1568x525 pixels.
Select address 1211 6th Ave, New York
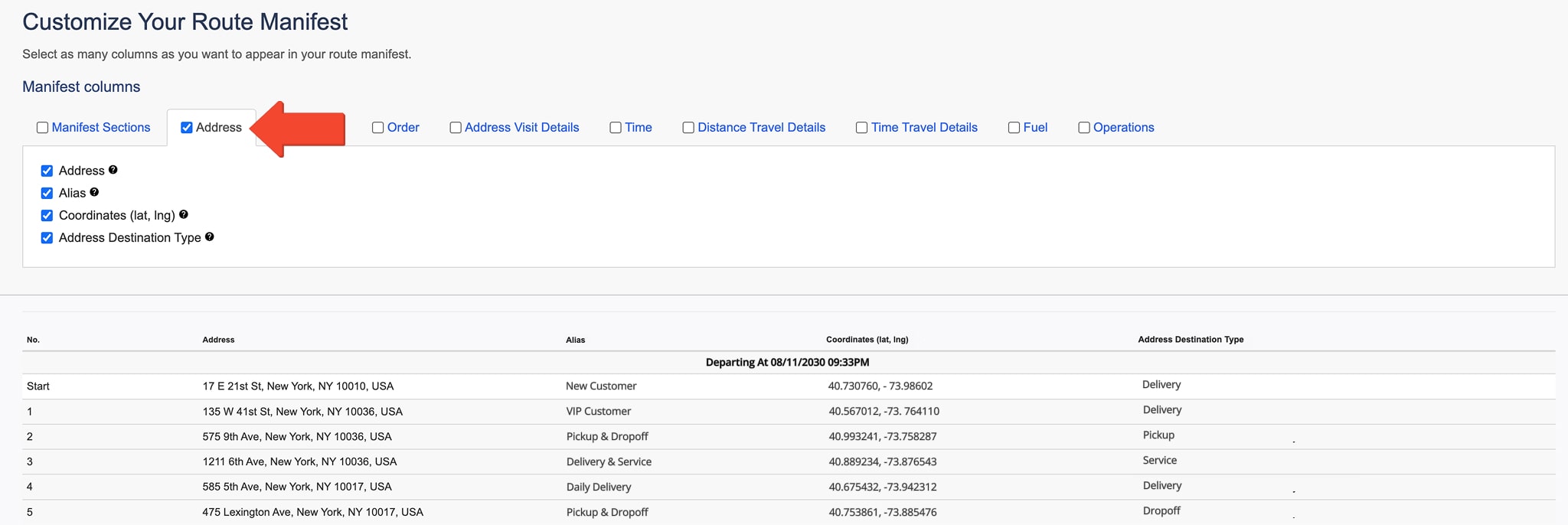pyautogui.click(x=299, y=461)
